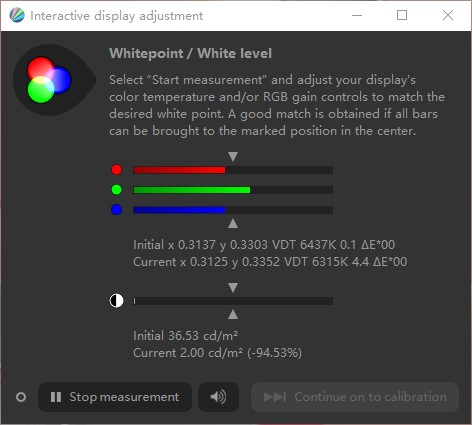Close the Interactive display adjustment window

(448, 15)
